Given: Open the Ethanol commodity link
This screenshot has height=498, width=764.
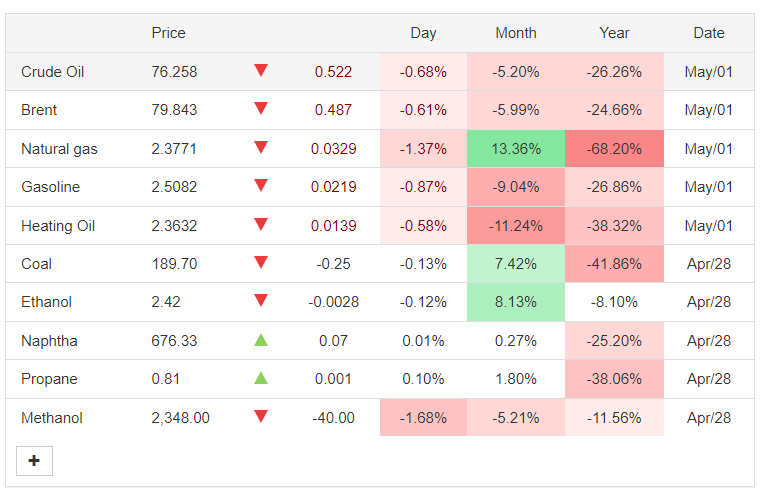Looking at the screenshot, I should tap(46, 302).
